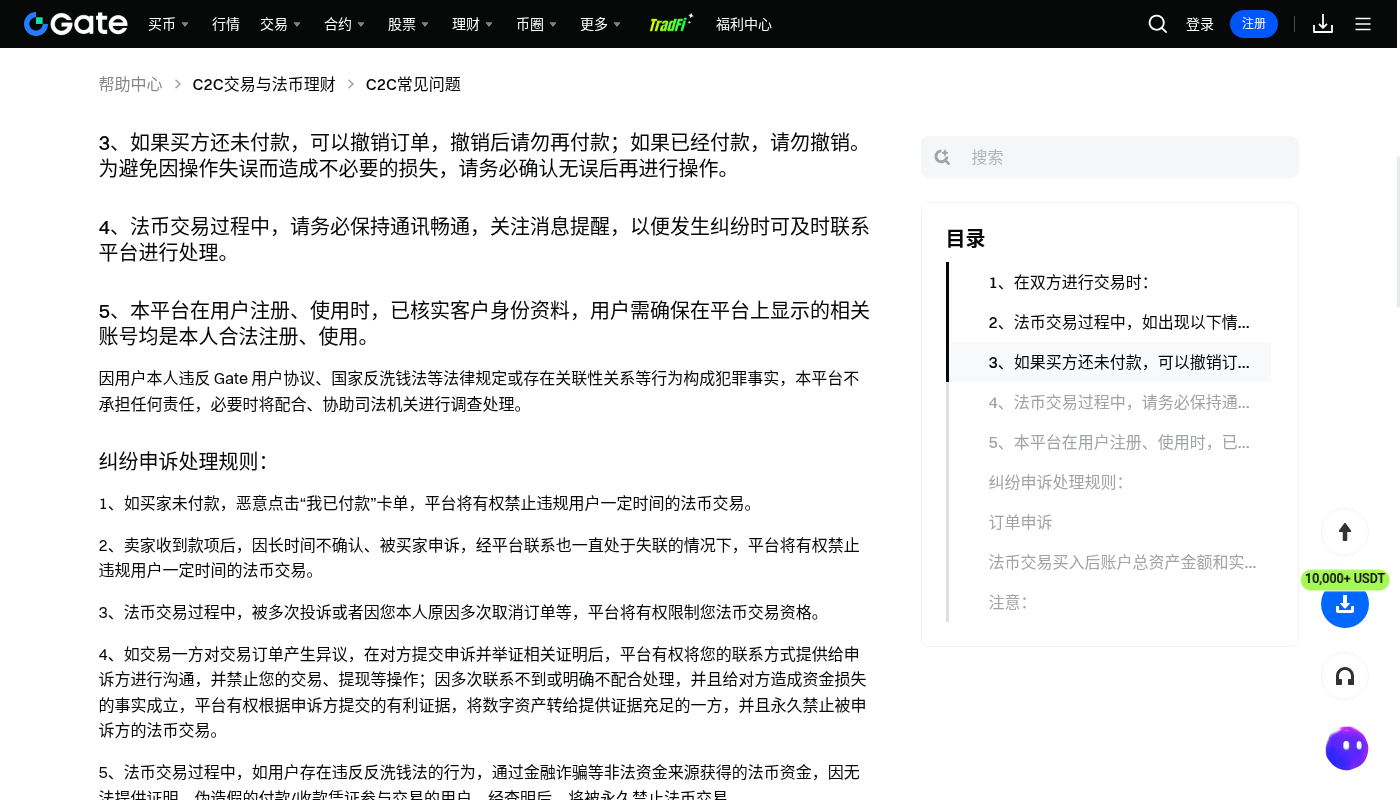Expand the 理财 dropdown menu

(x=472, y=24)
